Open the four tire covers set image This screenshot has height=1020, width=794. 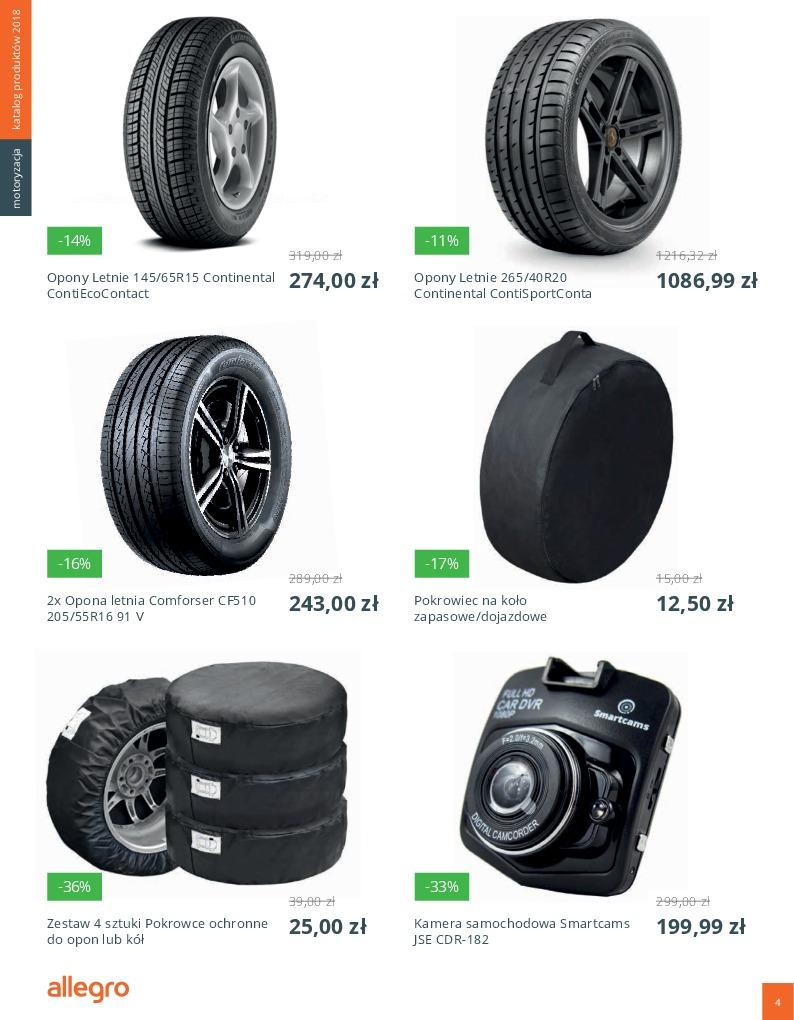pos(196,773)
